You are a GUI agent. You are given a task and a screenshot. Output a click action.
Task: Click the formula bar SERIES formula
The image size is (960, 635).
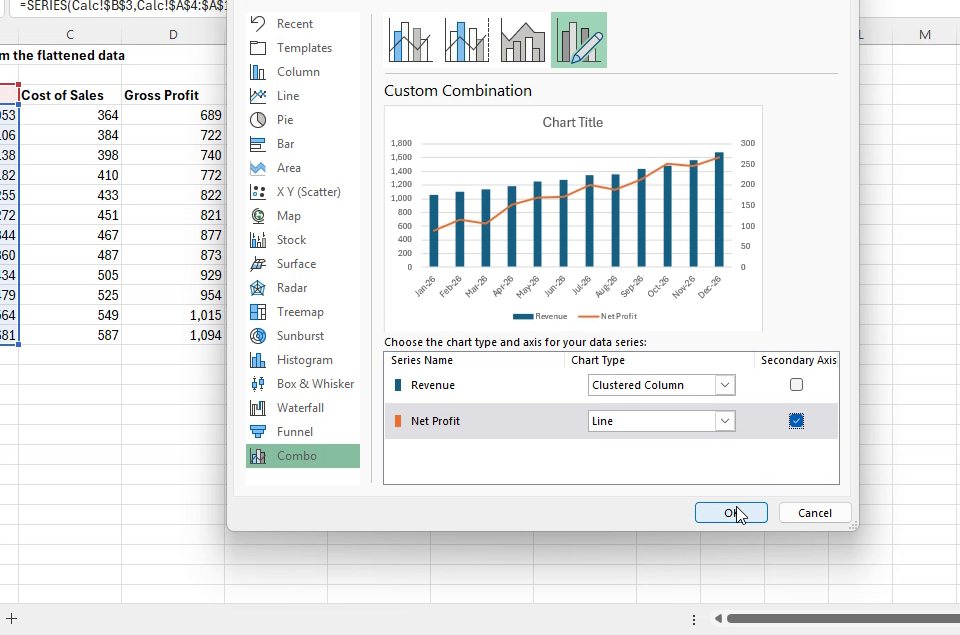[122, 6]
